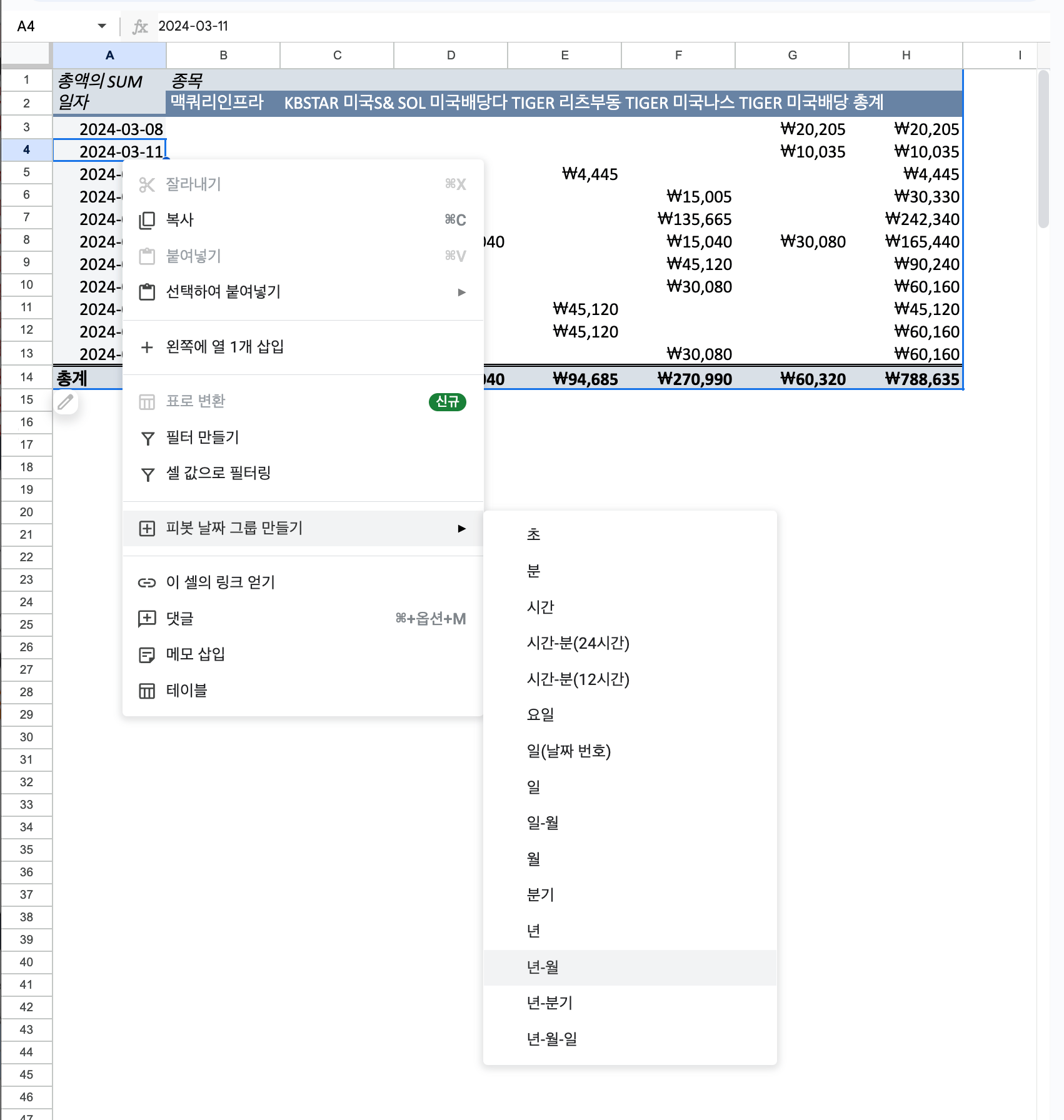This screenshot has height=1120, width=1064.
Task: Click the table icon beside 표로 변환
Action: 147,402
